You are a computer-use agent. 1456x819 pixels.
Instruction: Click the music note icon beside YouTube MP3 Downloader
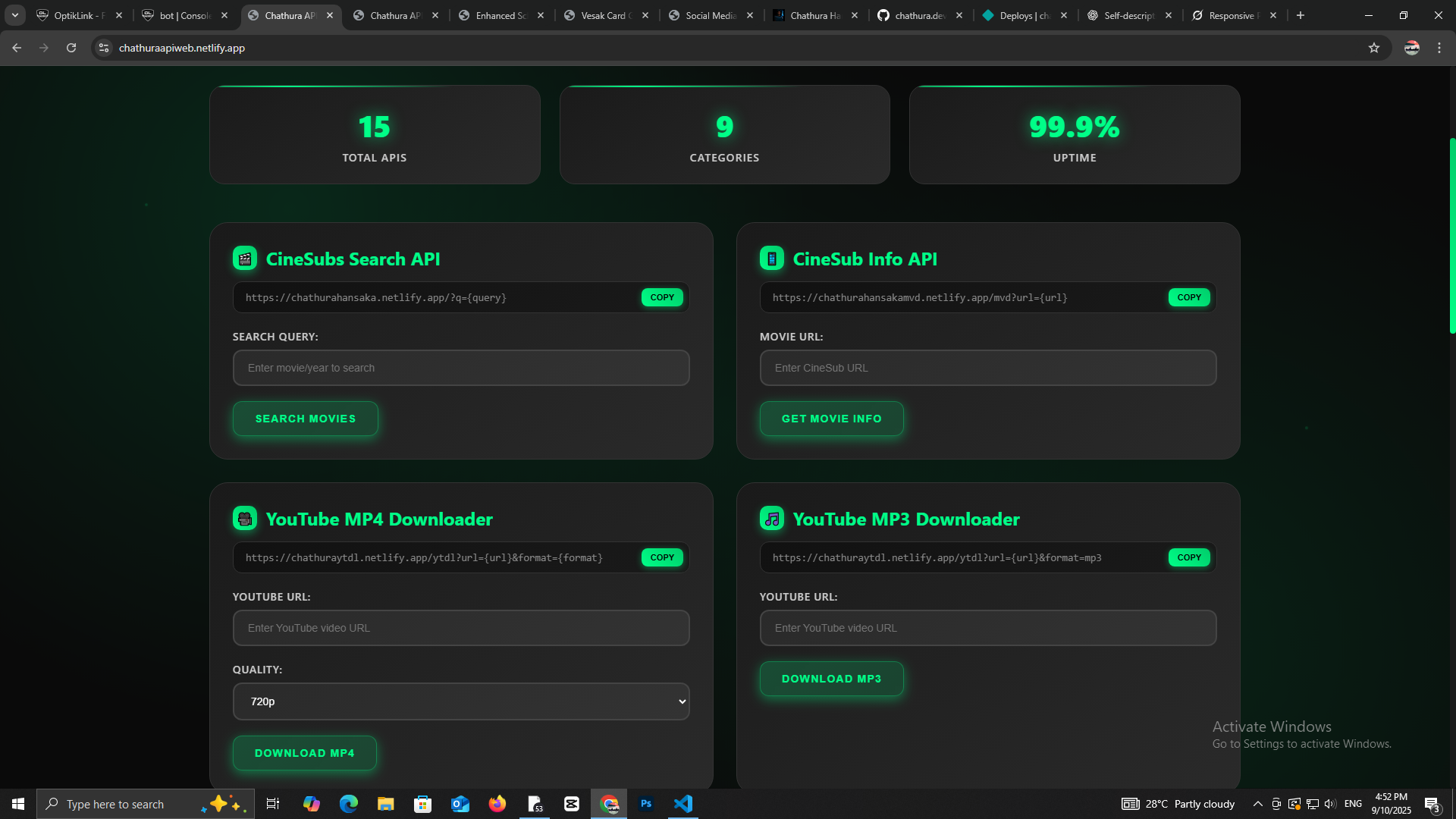tap(771, 519)
